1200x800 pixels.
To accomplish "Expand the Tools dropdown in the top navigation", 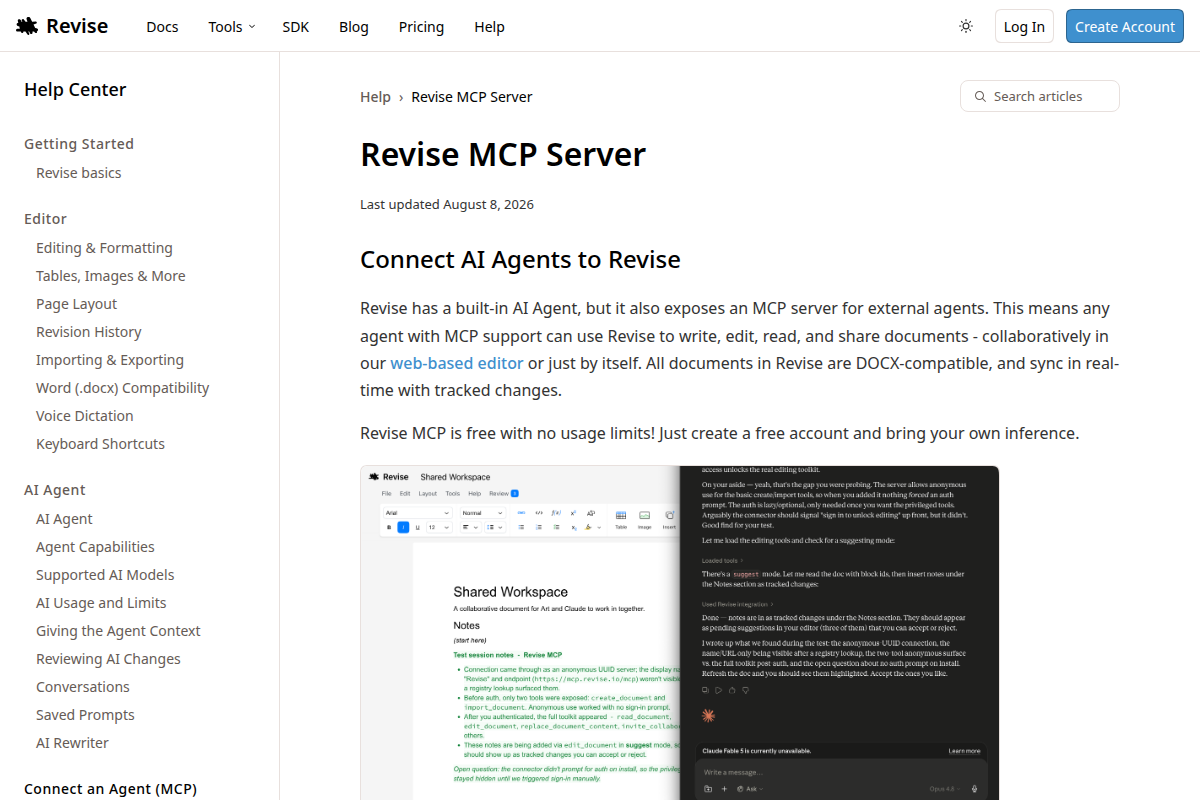I will (232, 27).
